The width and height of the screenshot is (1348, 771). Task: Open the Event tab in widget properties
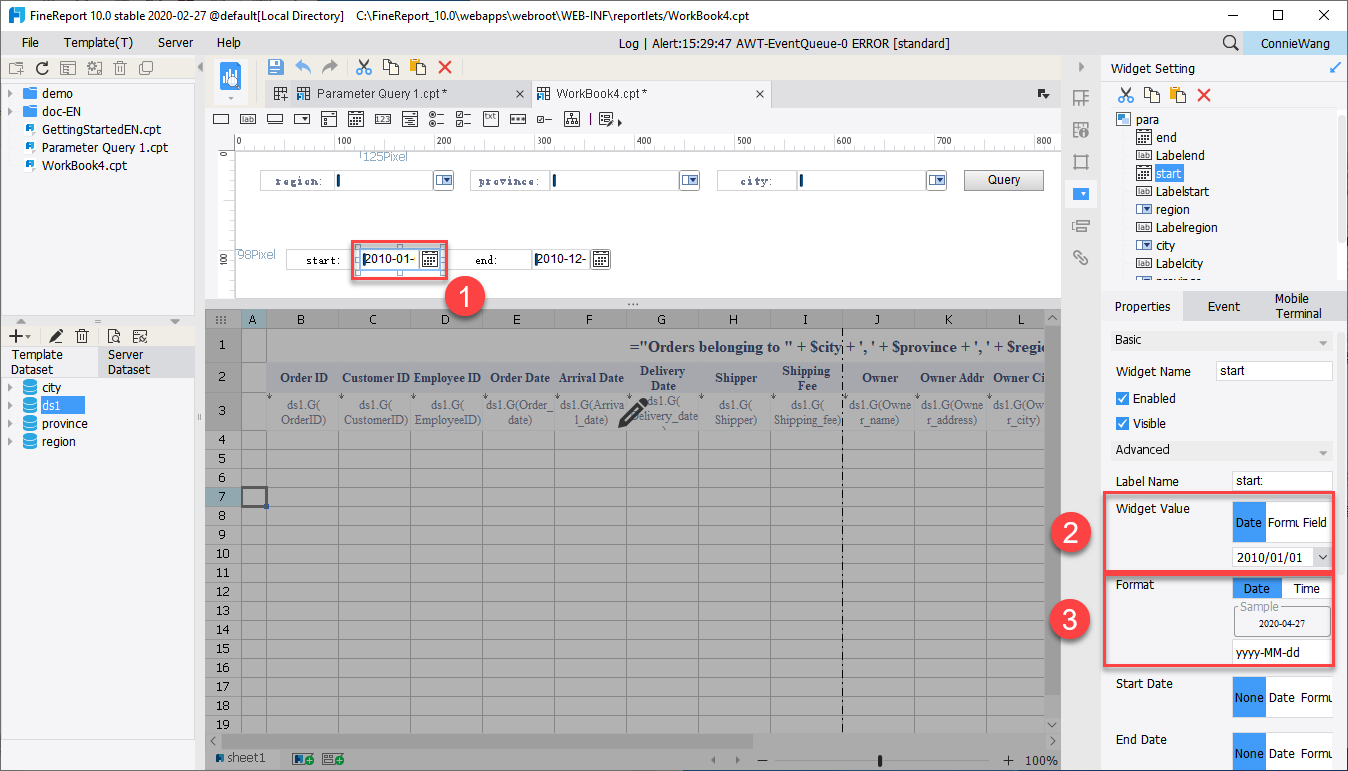point(1223,306)
